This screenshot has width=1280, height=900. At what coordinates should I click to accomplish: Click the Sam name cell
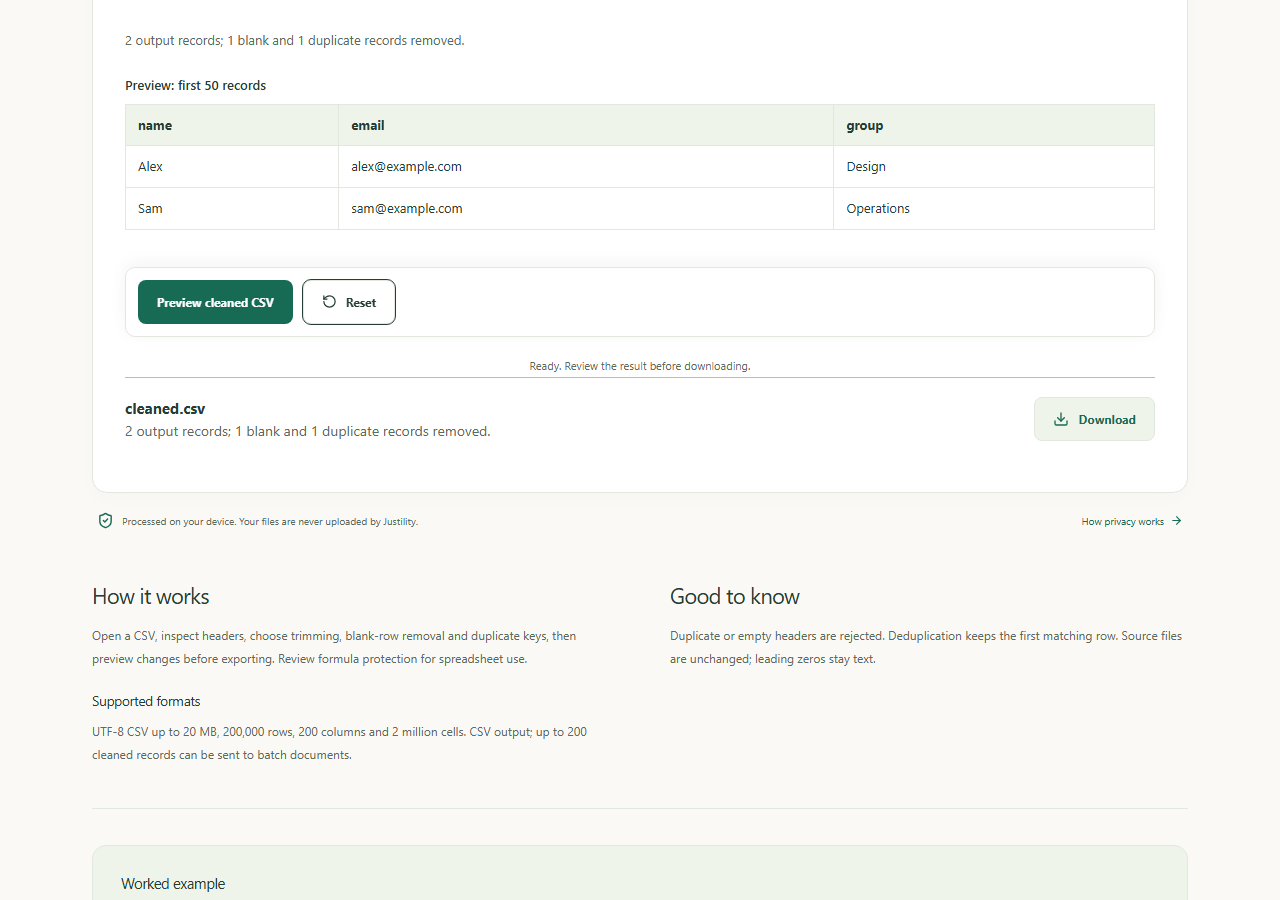click(232, 209)
